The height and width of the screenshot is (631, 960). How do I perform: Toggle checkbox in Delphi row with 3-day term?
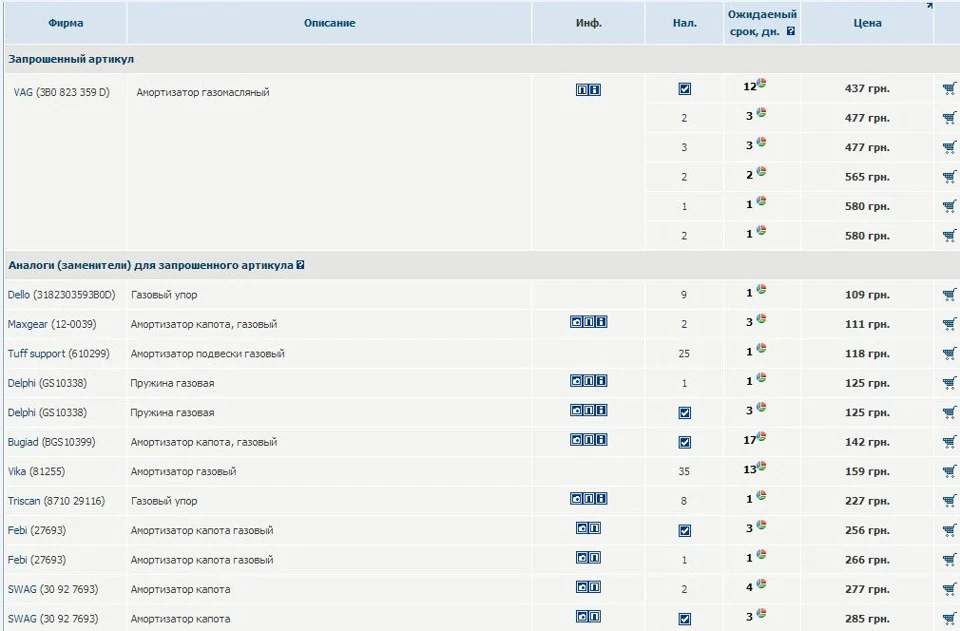[684, 413]
